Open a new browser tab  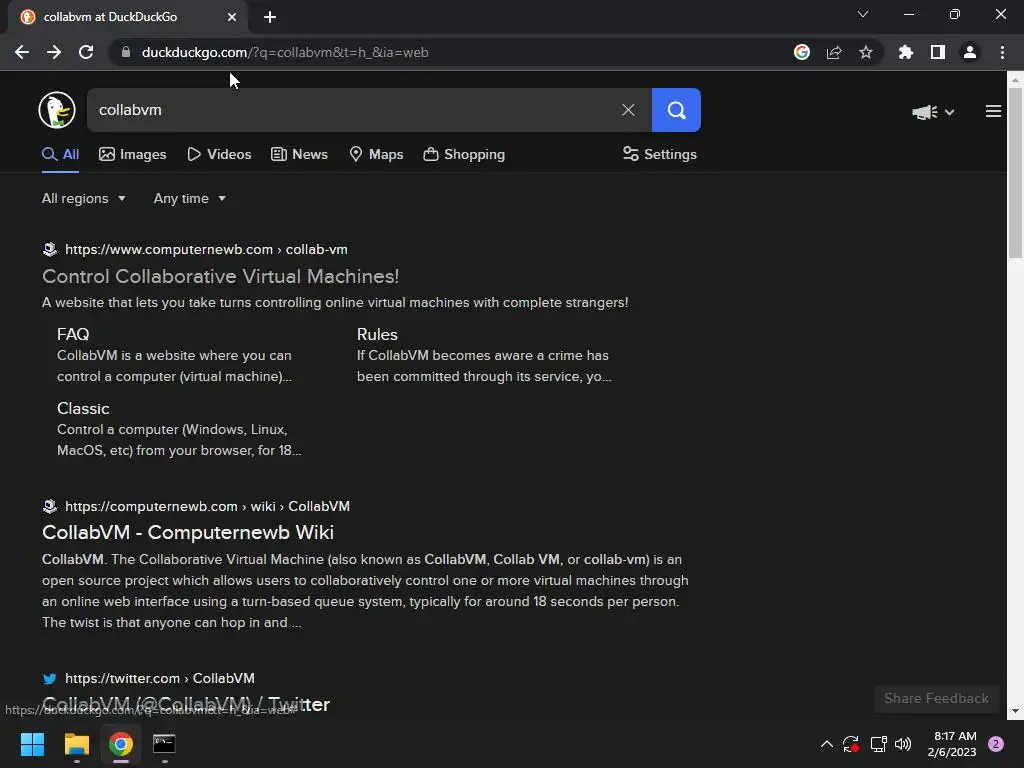(270, 17)
